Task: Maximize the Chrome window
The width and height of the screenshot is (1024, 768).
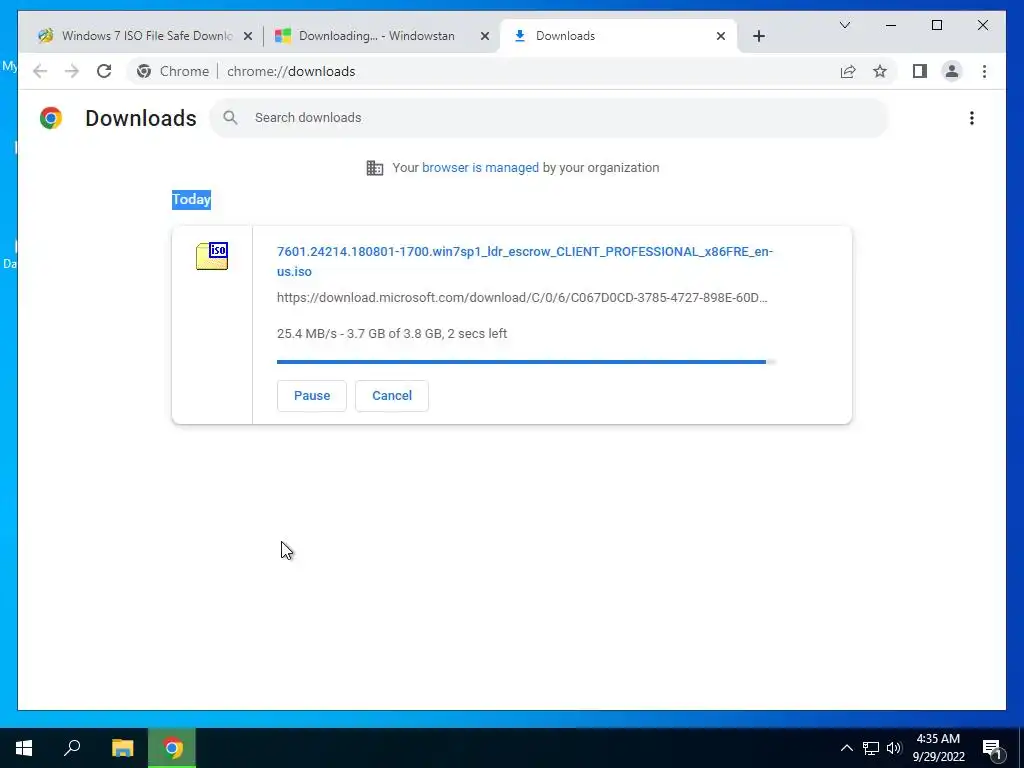Action: pyautogui.click(x=936, y=25)
